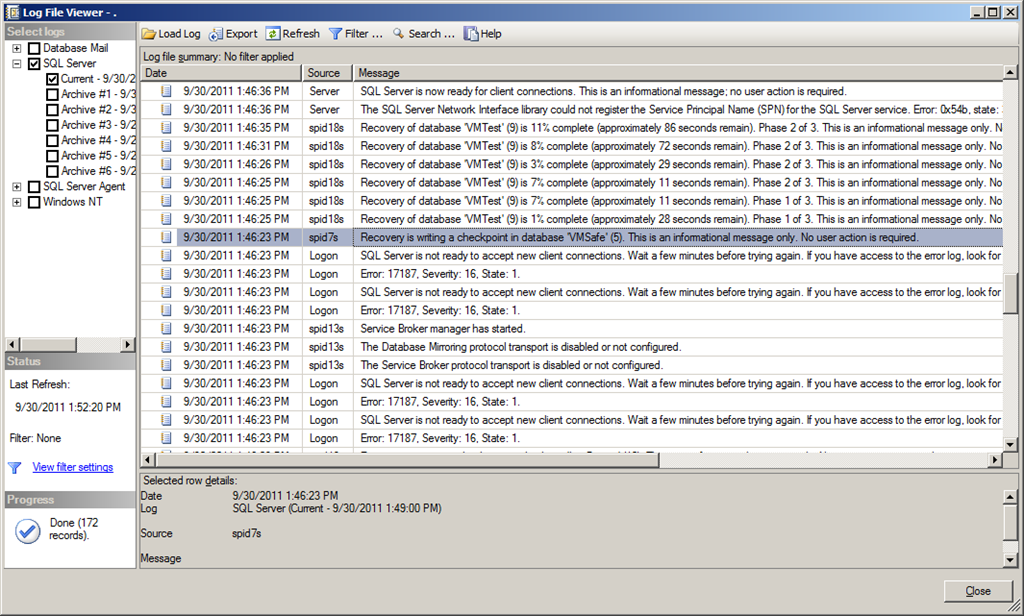Image resolution: width=1024 pixels, height=616 pixels.
Task: Click log icon of Database Mirroring protocol row
Action: coord(167,347)
